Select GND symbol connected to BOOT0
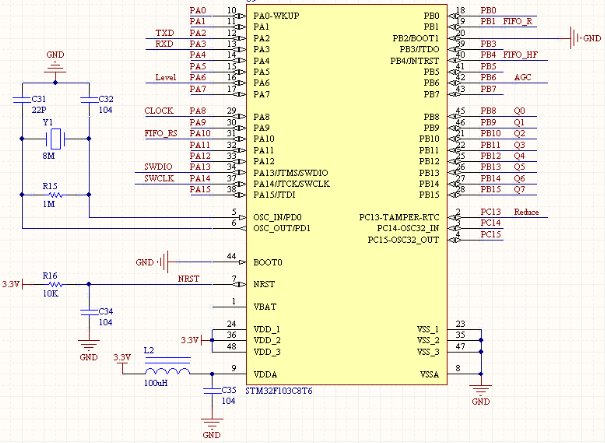 coord(163,262)
